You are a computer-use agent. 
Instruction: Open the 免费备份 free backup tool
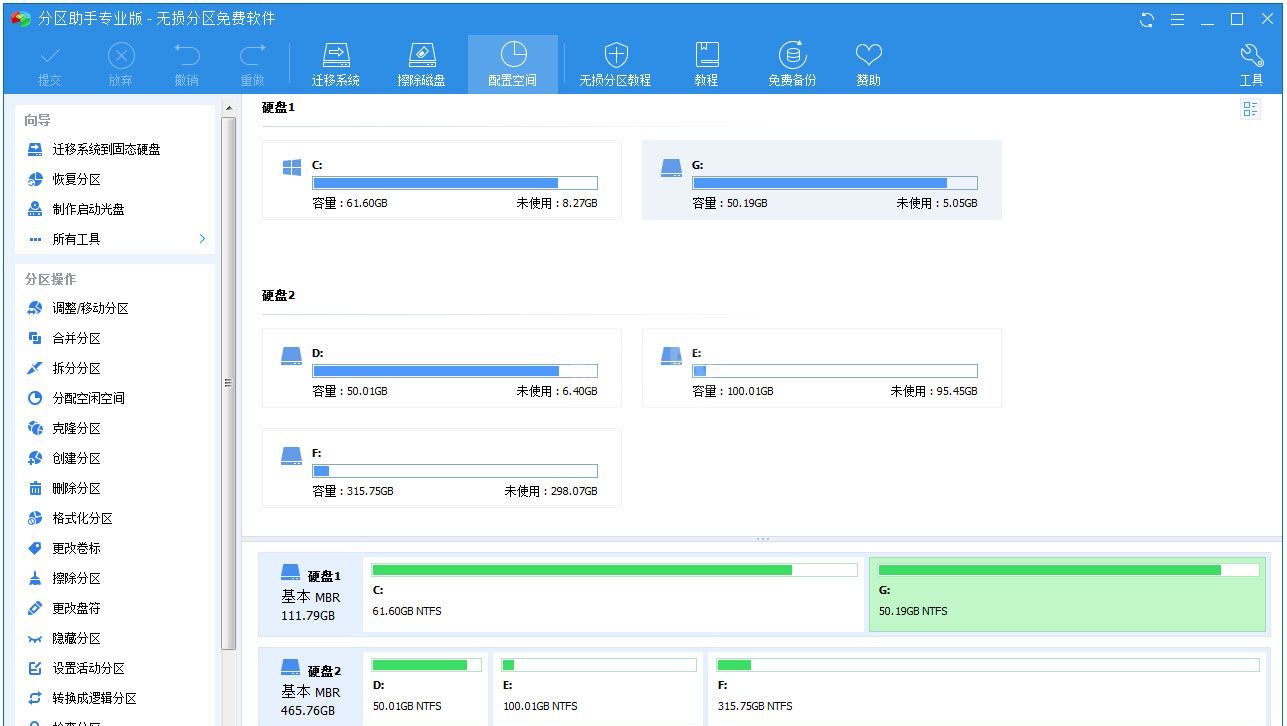click(x=793, y=65)
